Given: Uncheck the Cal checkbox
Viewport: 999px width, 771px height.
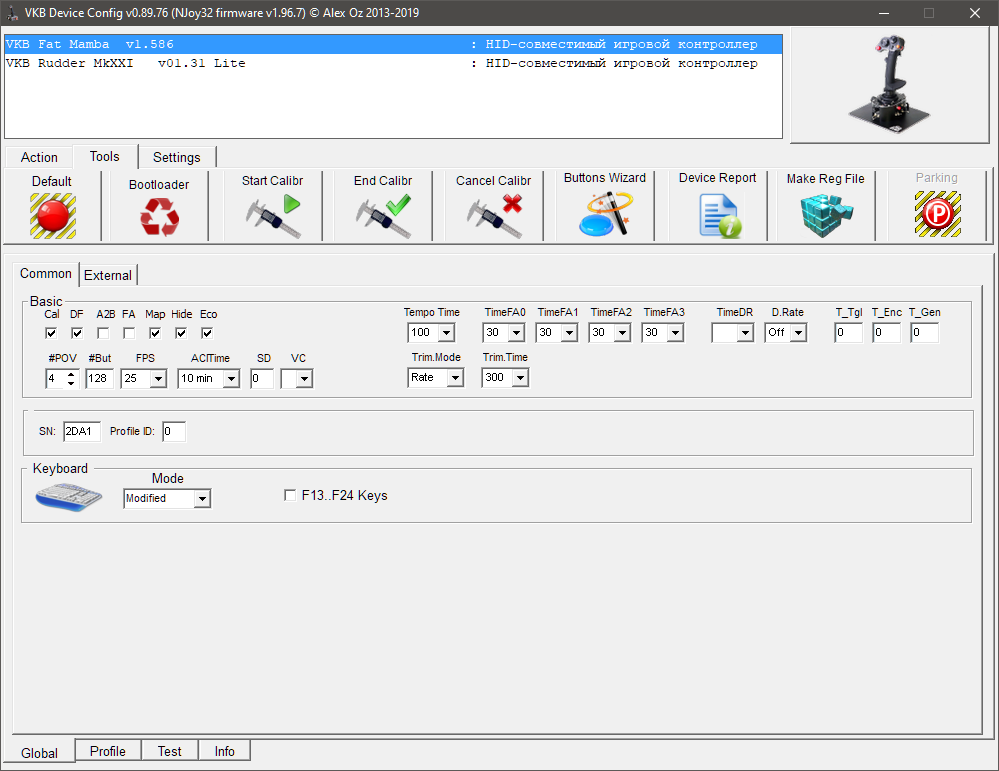Looking at the screenshot, I should coord(51,333).
